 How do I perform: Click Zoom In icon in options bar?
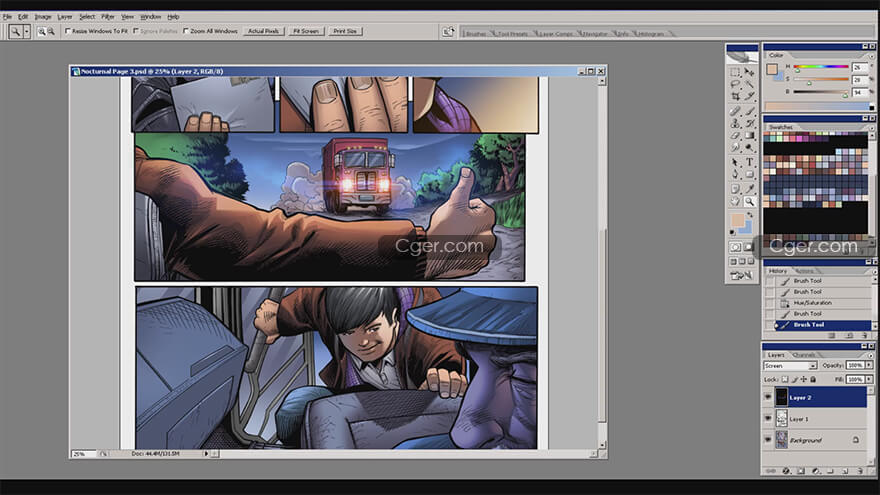(41, 32)
